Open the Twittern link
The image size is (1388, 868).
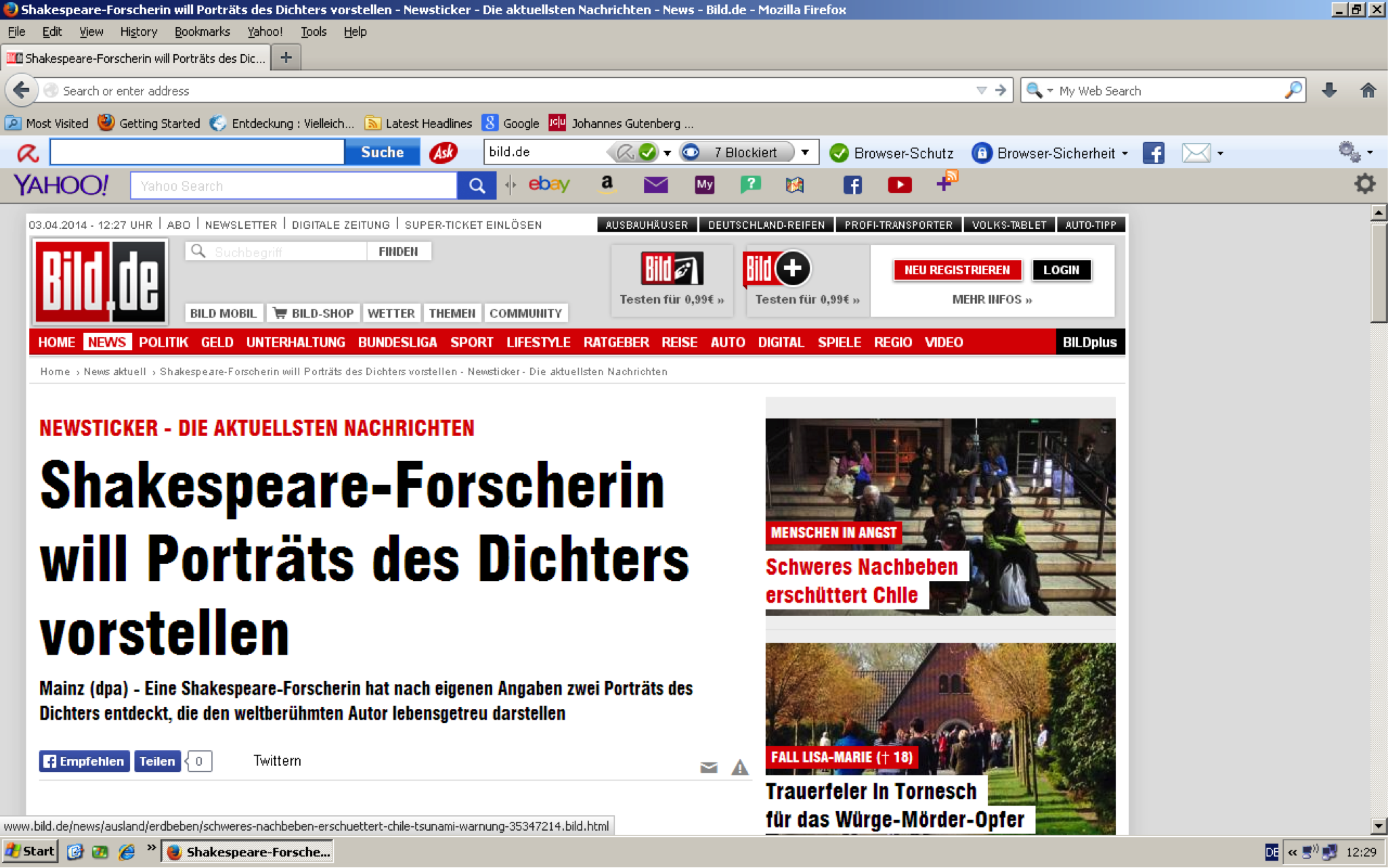277,760
